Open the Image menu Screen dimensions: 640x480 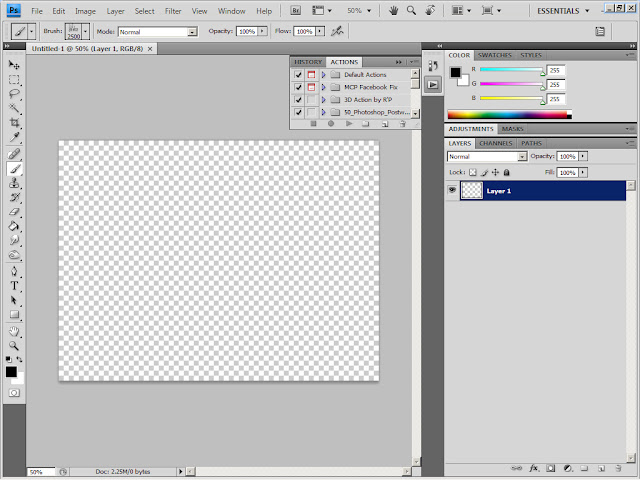(85, 11)
